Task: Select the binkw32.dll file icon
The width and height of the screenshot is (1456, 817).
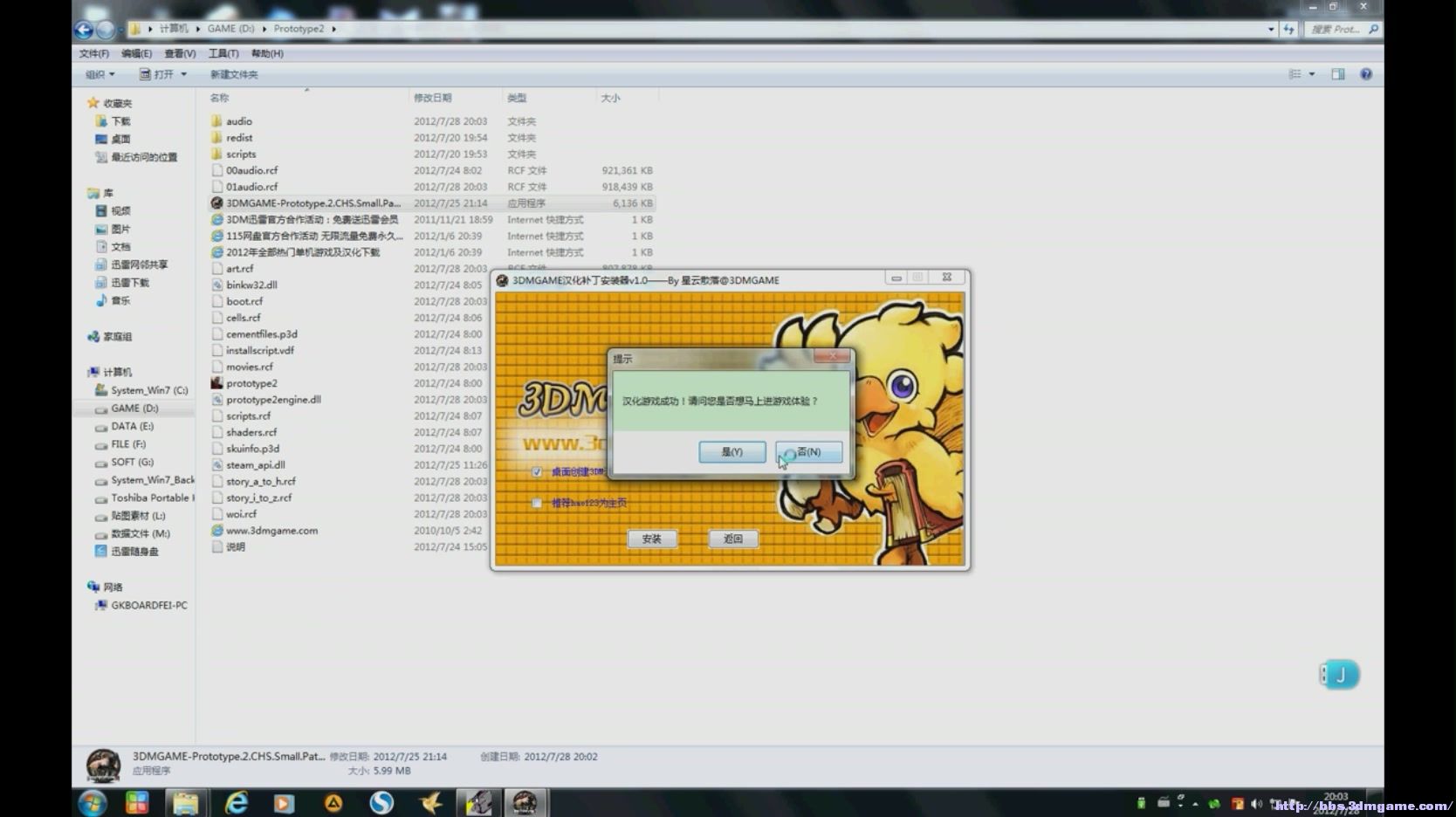Action: [x=216, y=285]
